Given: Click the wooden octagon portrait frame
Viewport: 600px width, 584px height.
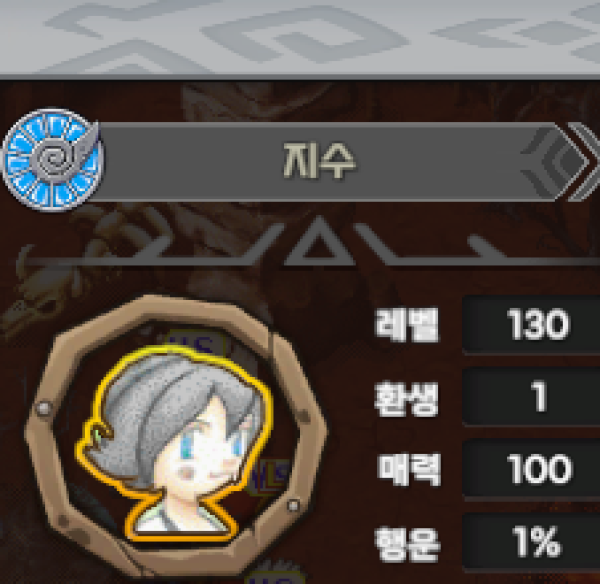Looking at the screenshot, I should (176, 436).
